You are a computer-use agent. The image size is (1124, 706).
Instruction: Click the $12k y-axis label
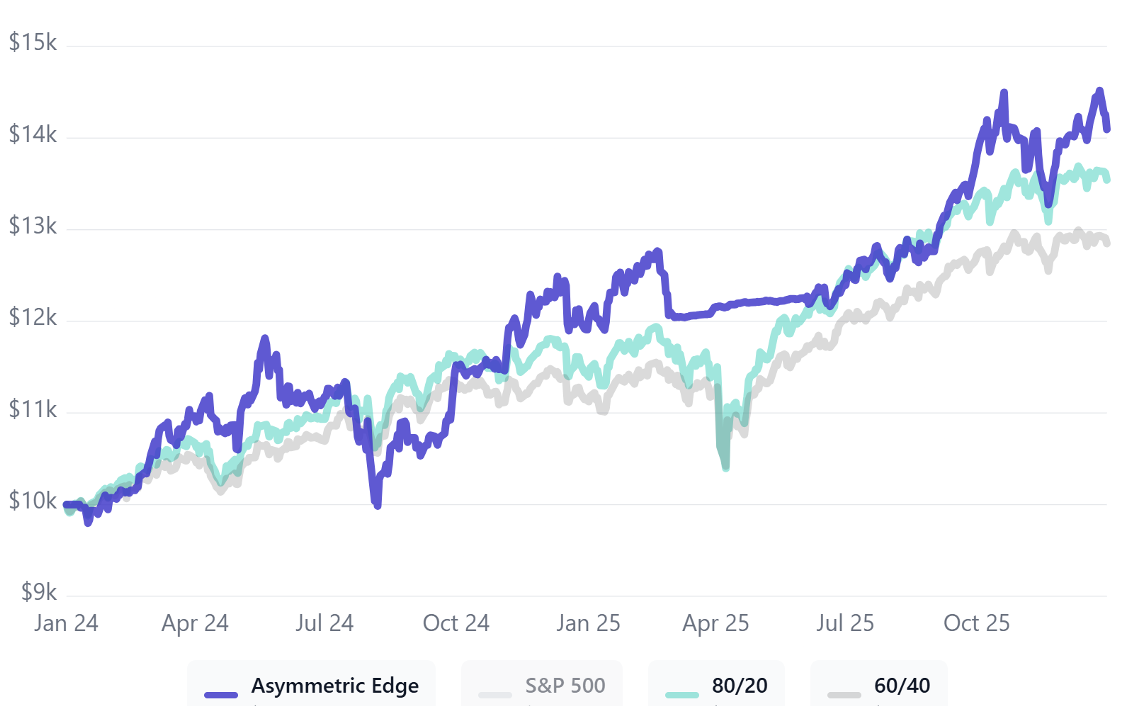tap(32, 318)
